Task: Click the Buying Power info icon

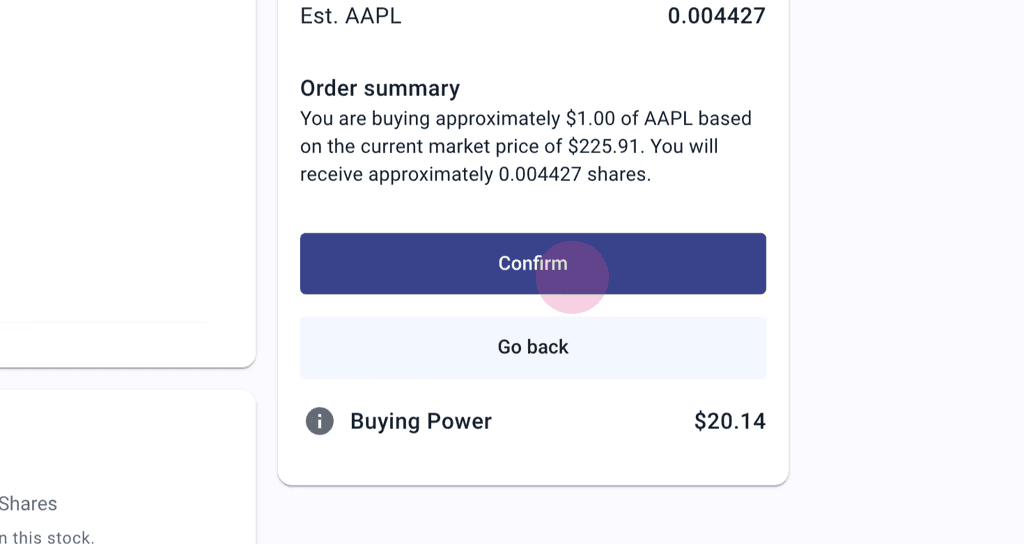Action: 319,421
